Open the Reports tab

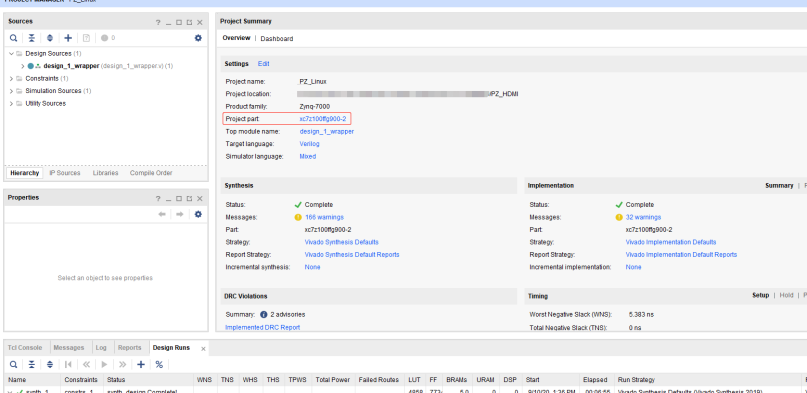[x=129, y=348]
